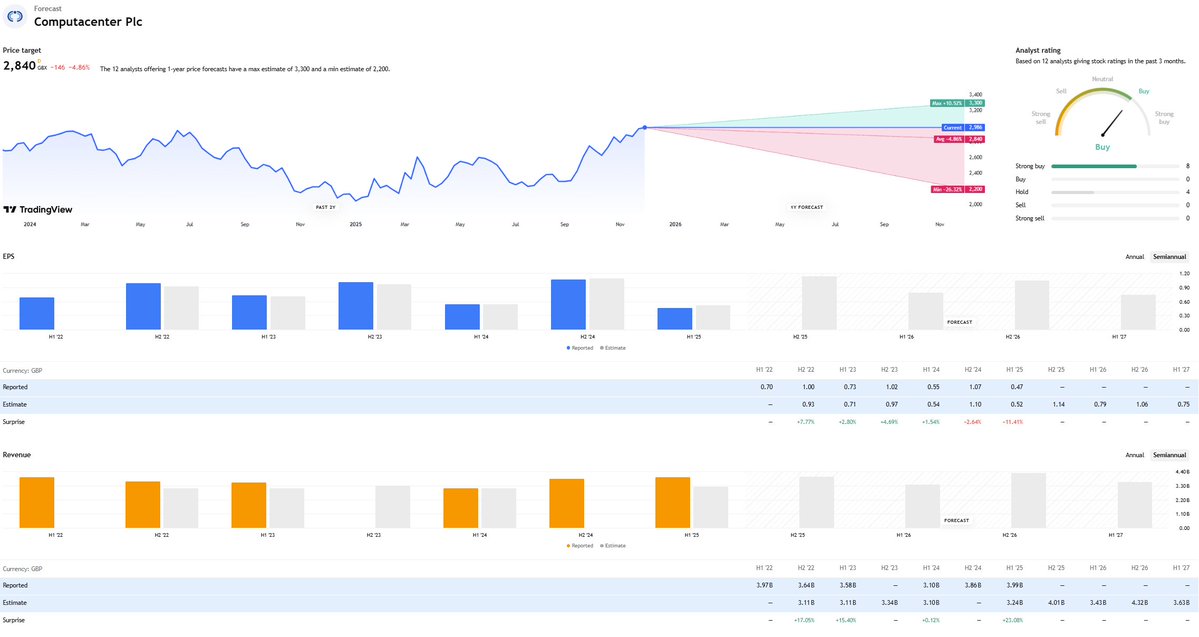The image size is (1199, 637).
Task: Click the blue EPS bar for H2 '24
Action: [568, 304]
